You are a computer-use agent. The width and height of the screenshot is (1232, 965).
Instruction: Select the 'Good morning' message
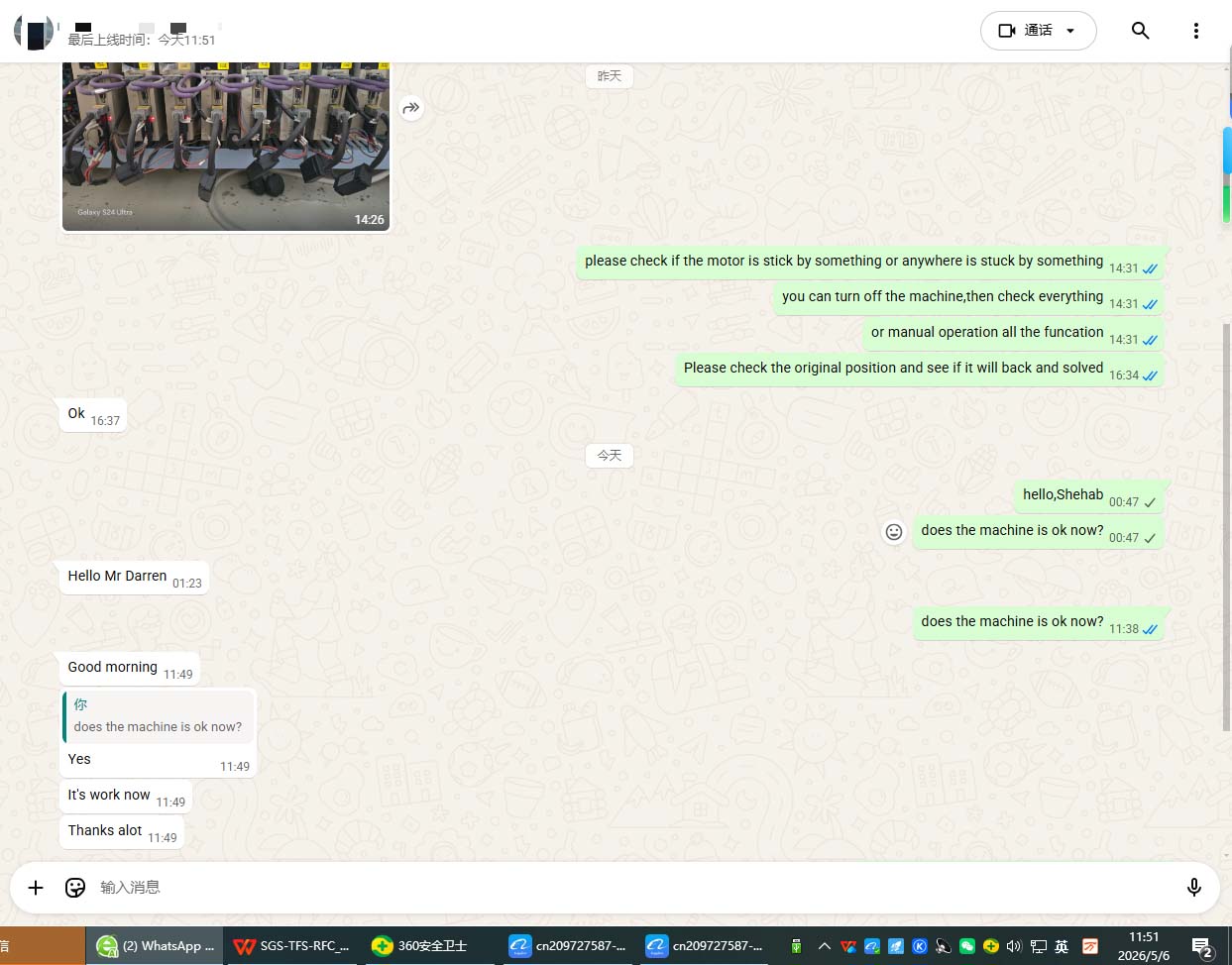coord(130,668)
